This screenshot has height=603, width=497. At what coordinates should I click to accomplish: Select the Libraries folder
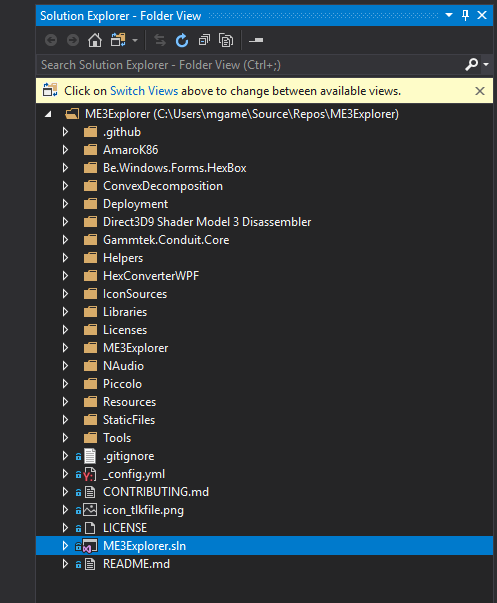tap(125, 312)
